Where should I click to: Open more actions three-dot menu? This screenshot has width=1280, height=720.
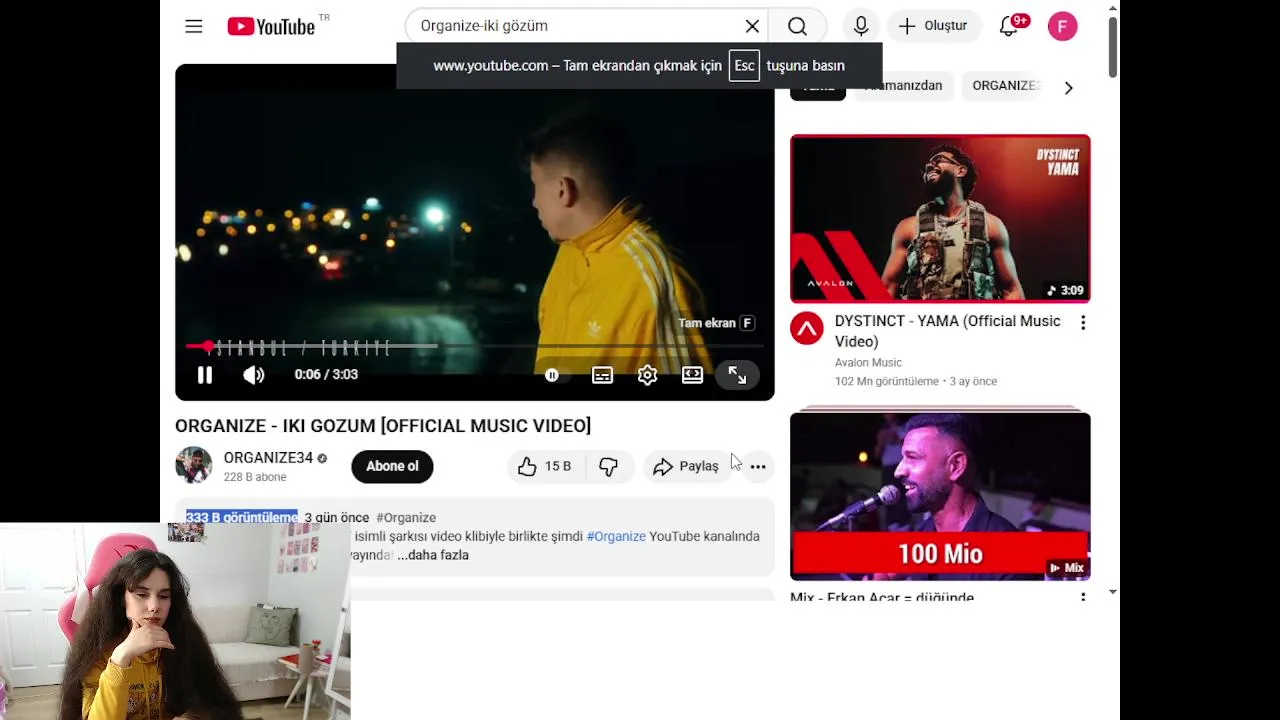coord(758,466)
